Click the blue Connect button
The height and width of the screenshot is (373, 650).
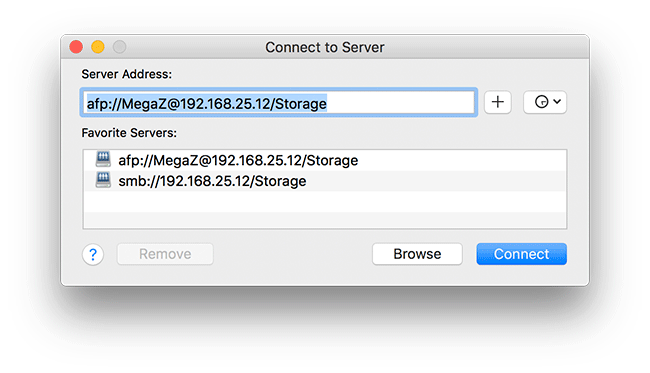pyautogui.click(x=521, y=254)
